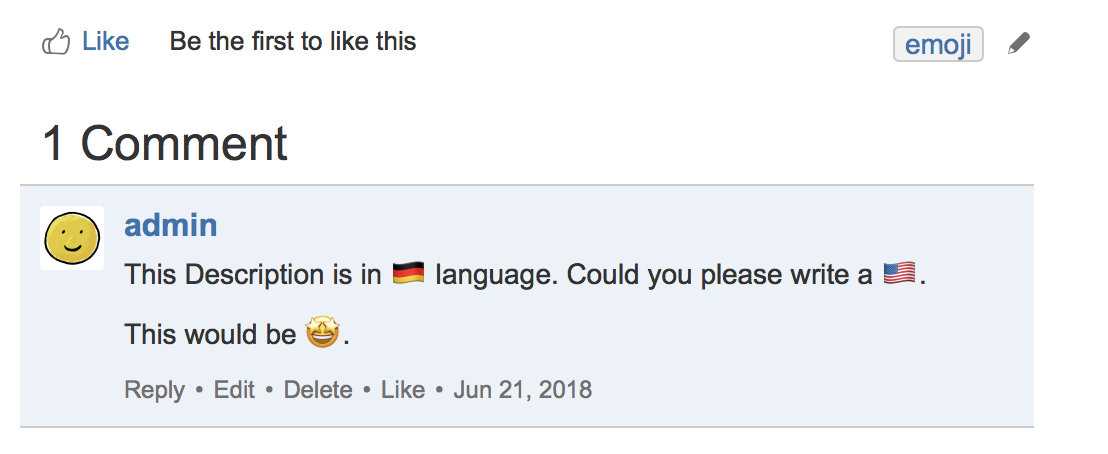Edit the admin comment
The image size is (1108, 454).
[x=234, y=389]
